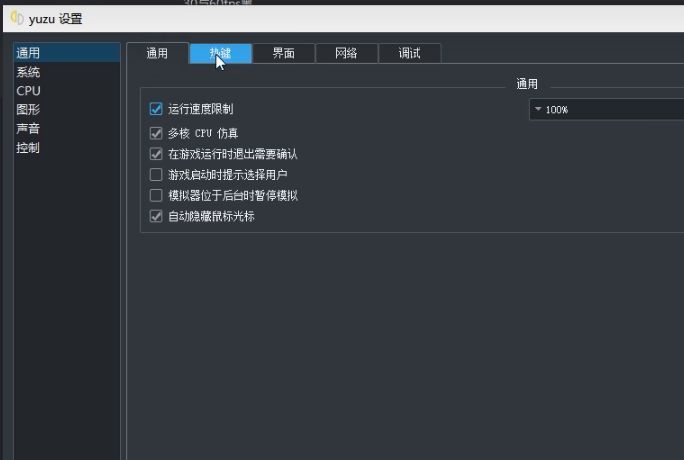Open the 调试 tab
Viewport: 684px width, 460px height.
tap(409, 54)
